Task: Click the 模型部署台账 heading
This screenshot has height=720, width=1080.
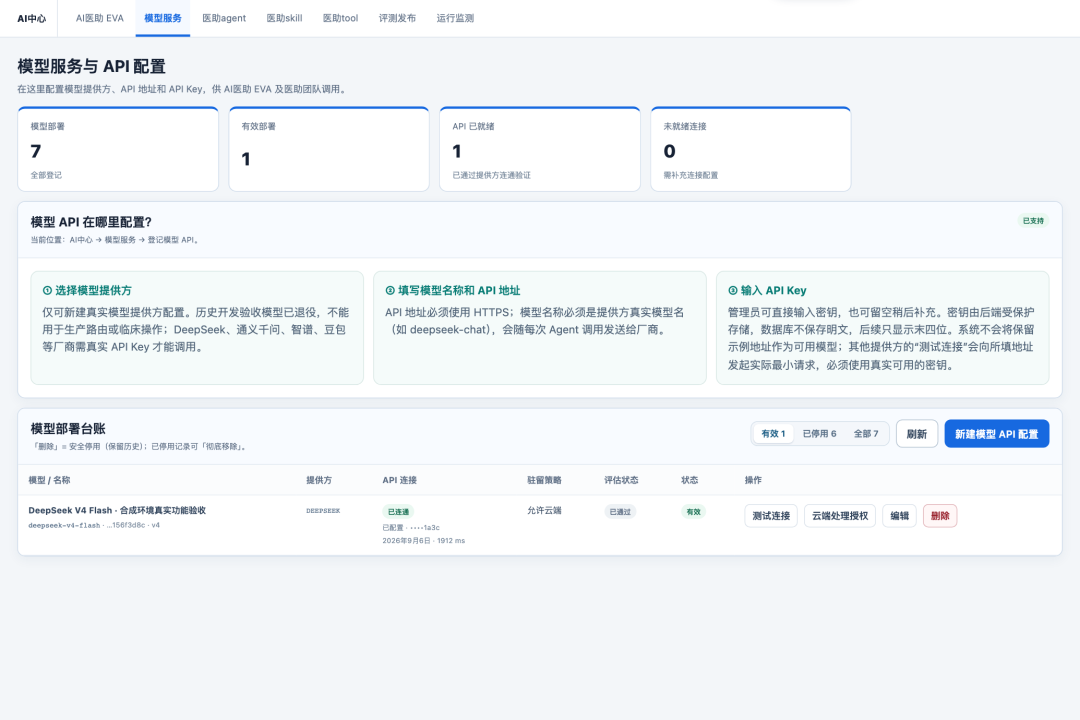Action: (x=68, y=429)
